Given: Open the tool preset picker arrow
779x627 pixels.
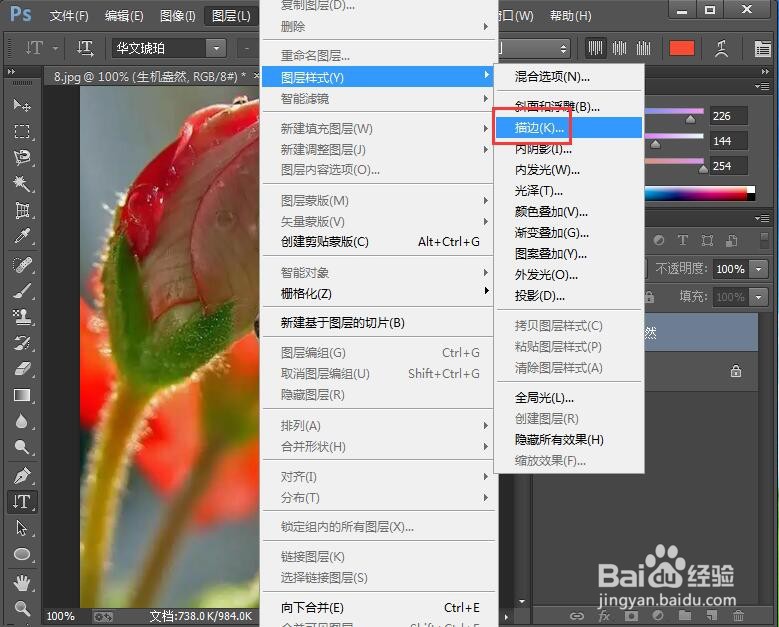Looking at the screenshot, I should click(56, 49).
